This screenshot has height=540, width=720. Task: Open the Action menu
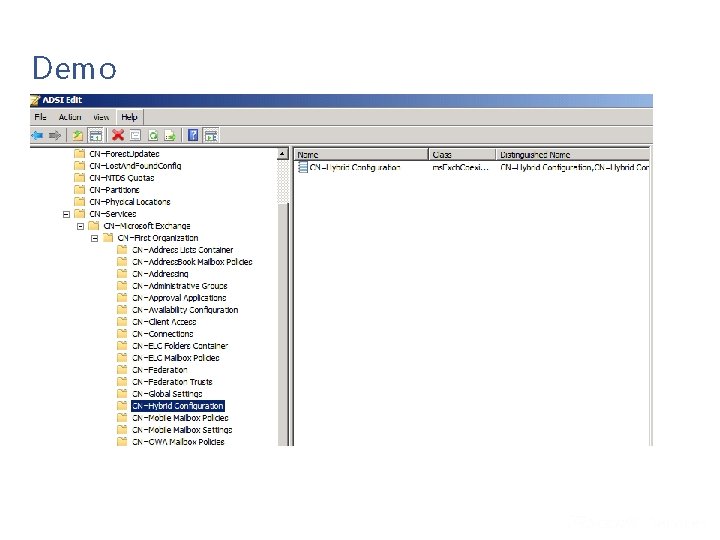[70, 117]
